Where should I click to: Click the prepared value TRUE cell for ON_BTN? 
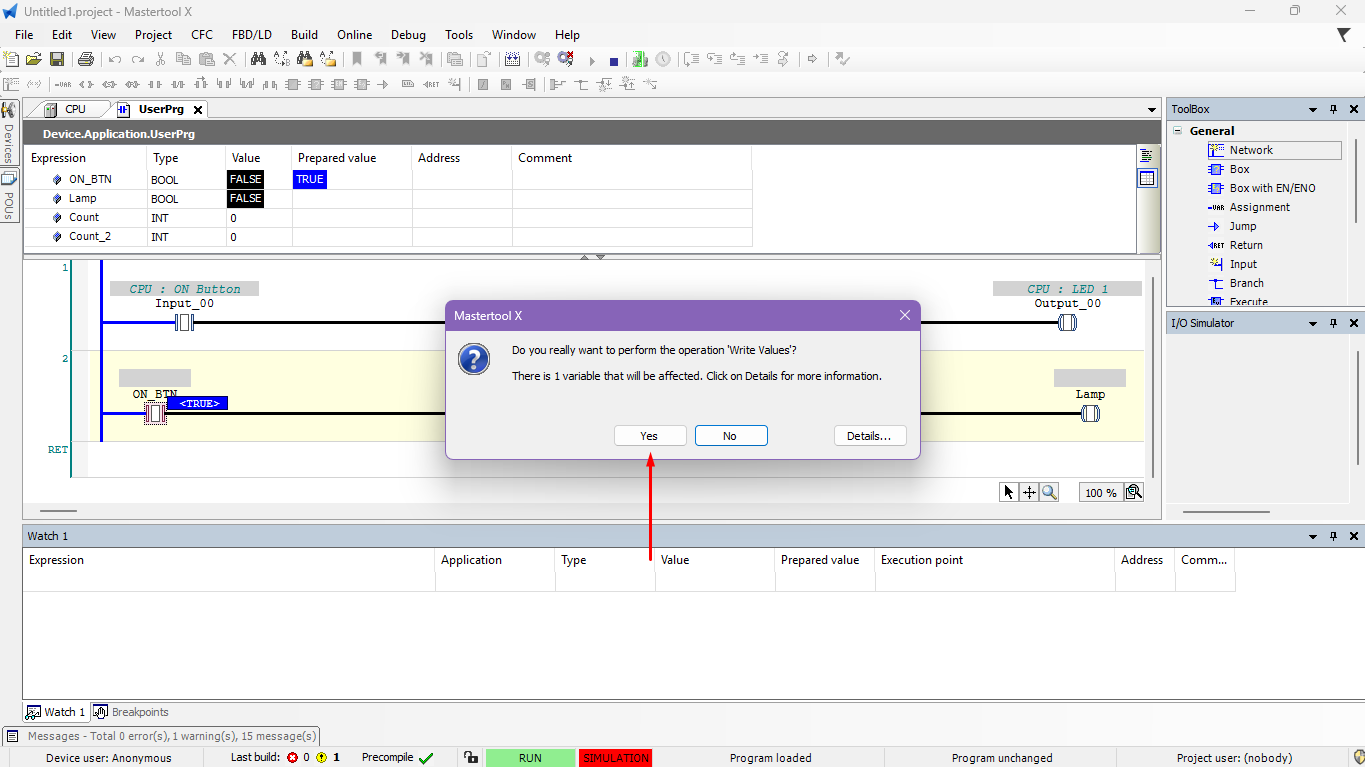pyautogui.click(x=310, y=179)
